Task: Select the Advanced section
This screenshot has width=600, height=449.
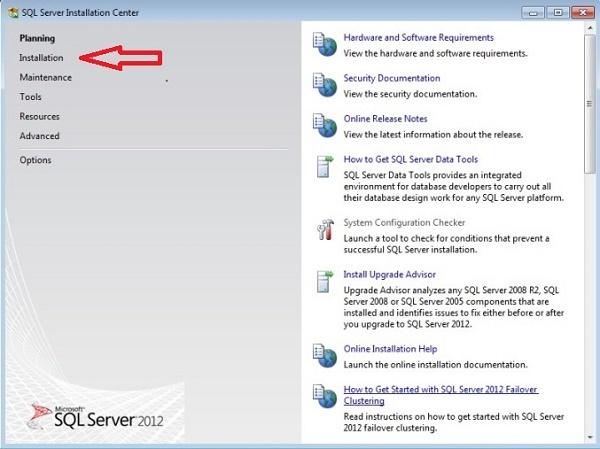Action: [39, 136]
